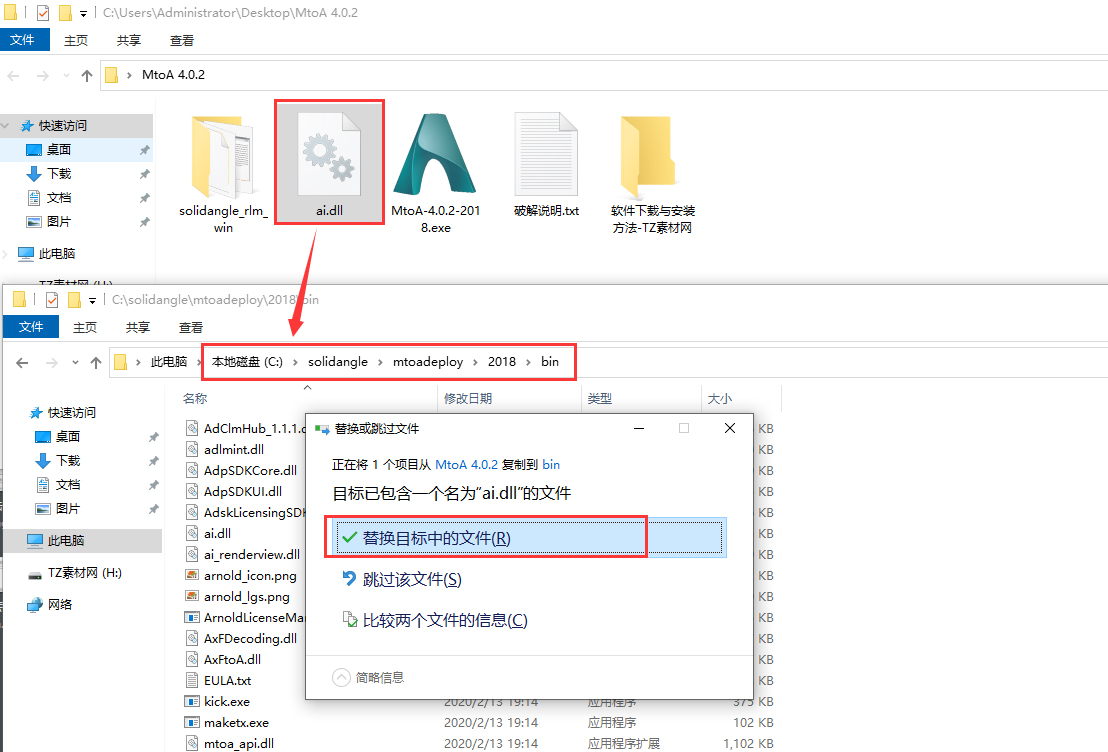Click Back arrow in bin window
1108x752 pixels.
23,363
